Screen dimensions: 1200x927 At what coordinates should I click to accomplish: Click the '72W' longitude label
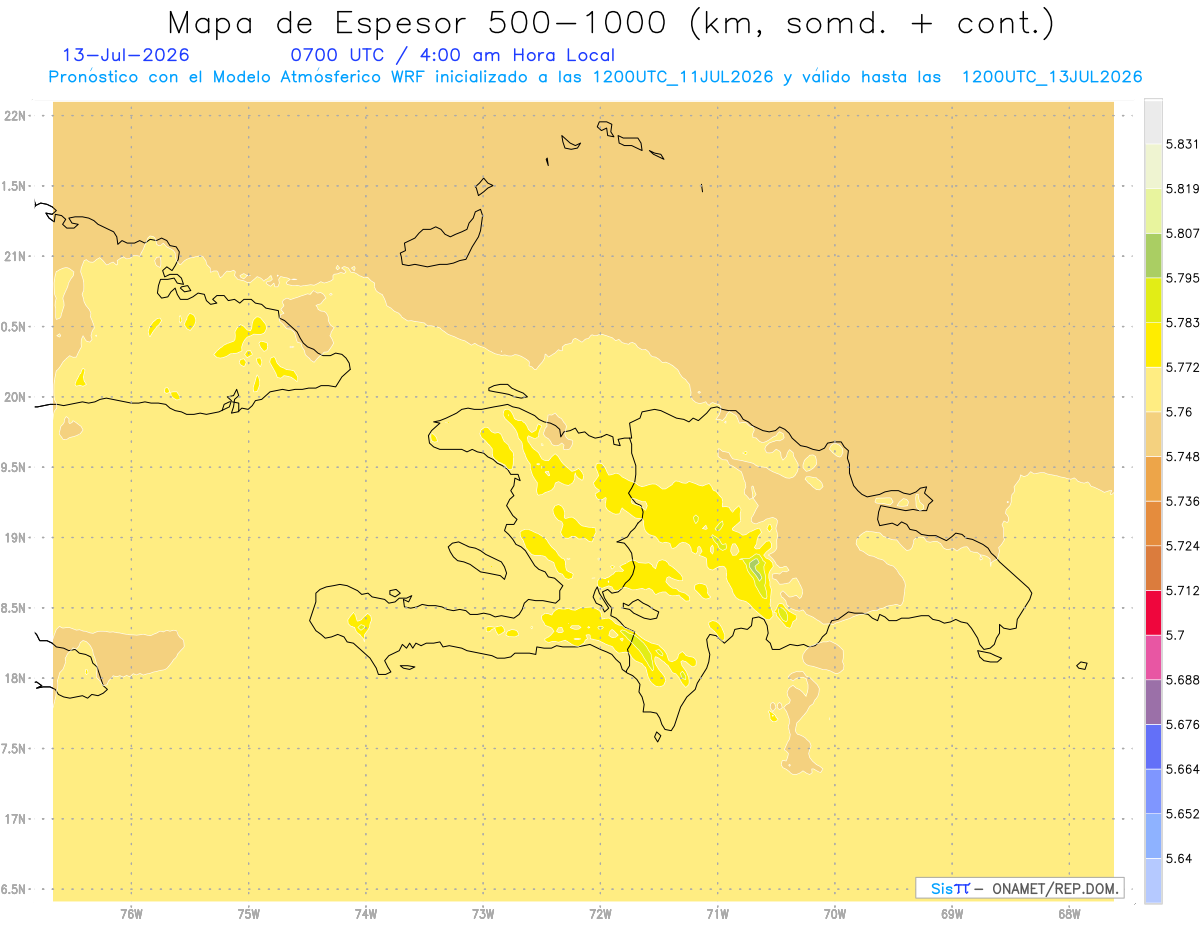pos(600,913)
